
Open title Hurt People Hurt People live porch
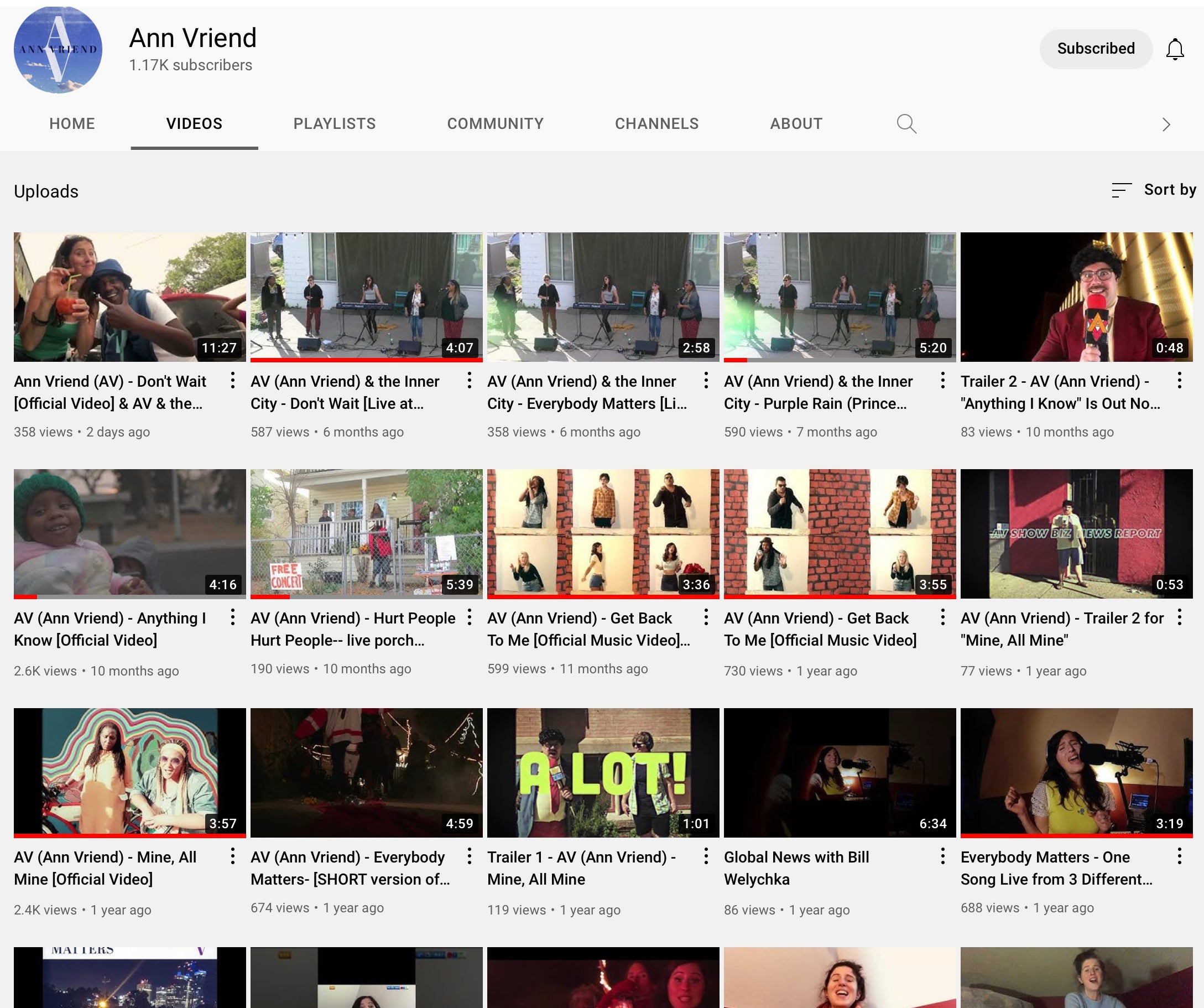point(353,630)
